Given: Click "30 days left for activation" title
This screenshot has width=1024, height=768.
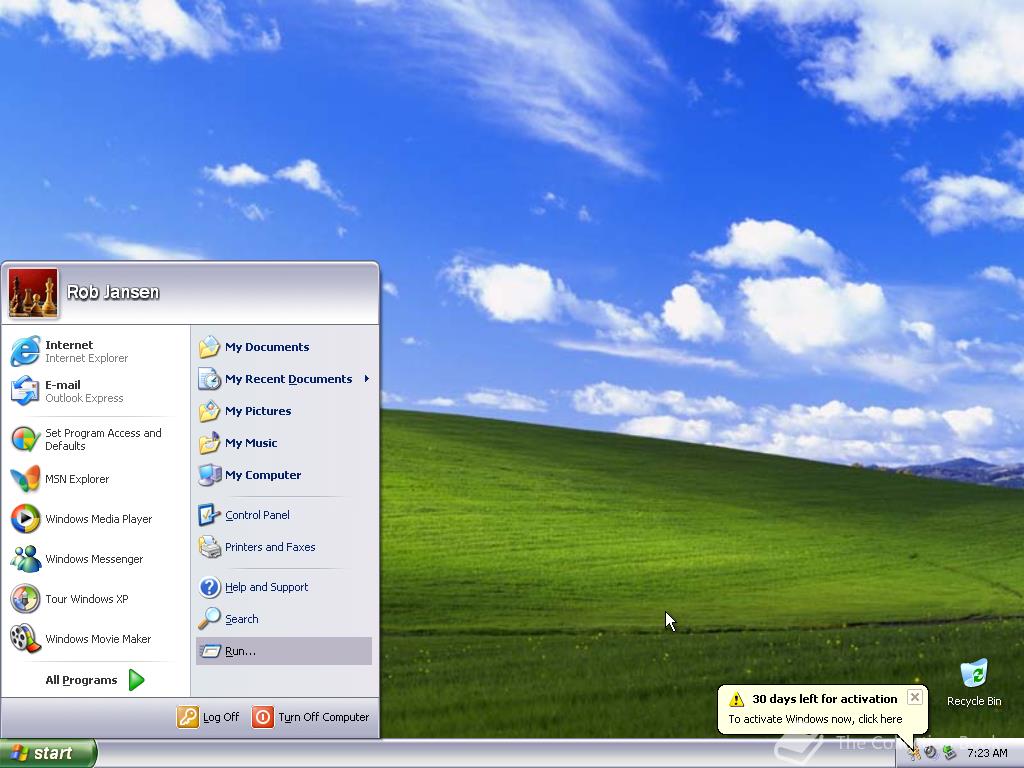Looking at the screenshot, I should 825,699.
